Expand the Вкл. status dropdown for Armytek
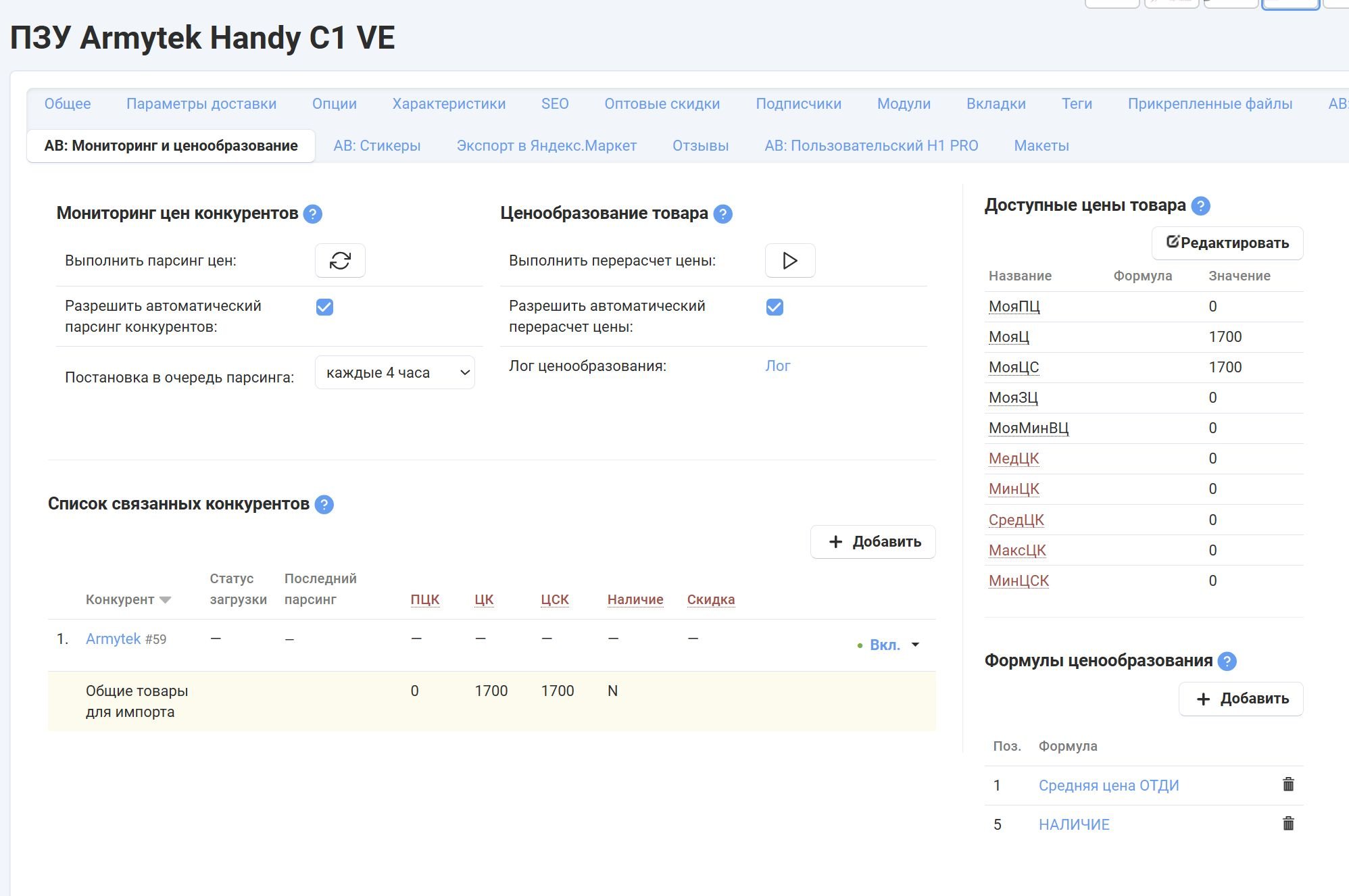Screen dimensions: 1349x896 [915, 645]
